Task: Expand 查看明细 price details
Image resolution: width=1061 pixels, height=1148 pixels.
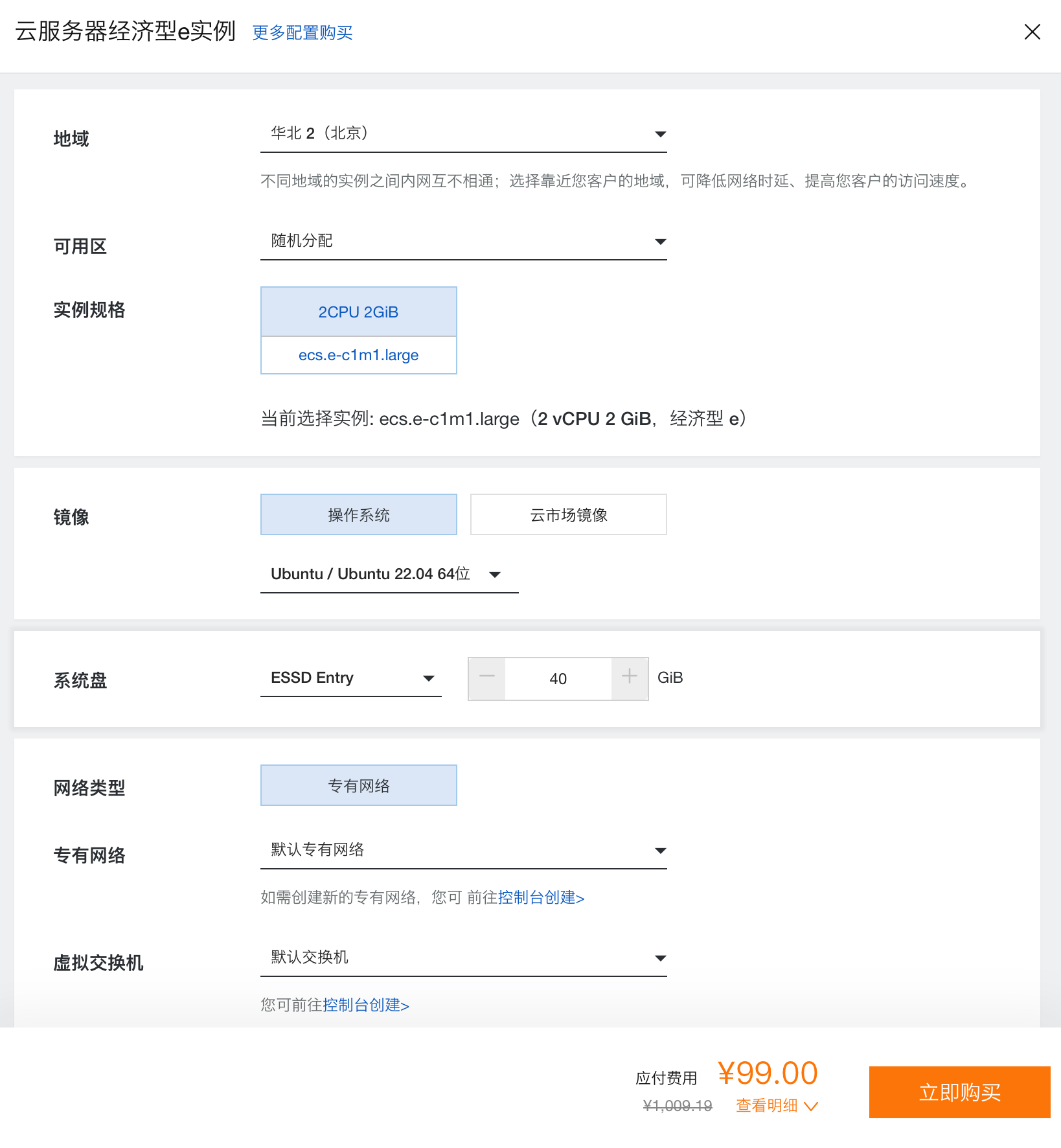Action: 777,1105
